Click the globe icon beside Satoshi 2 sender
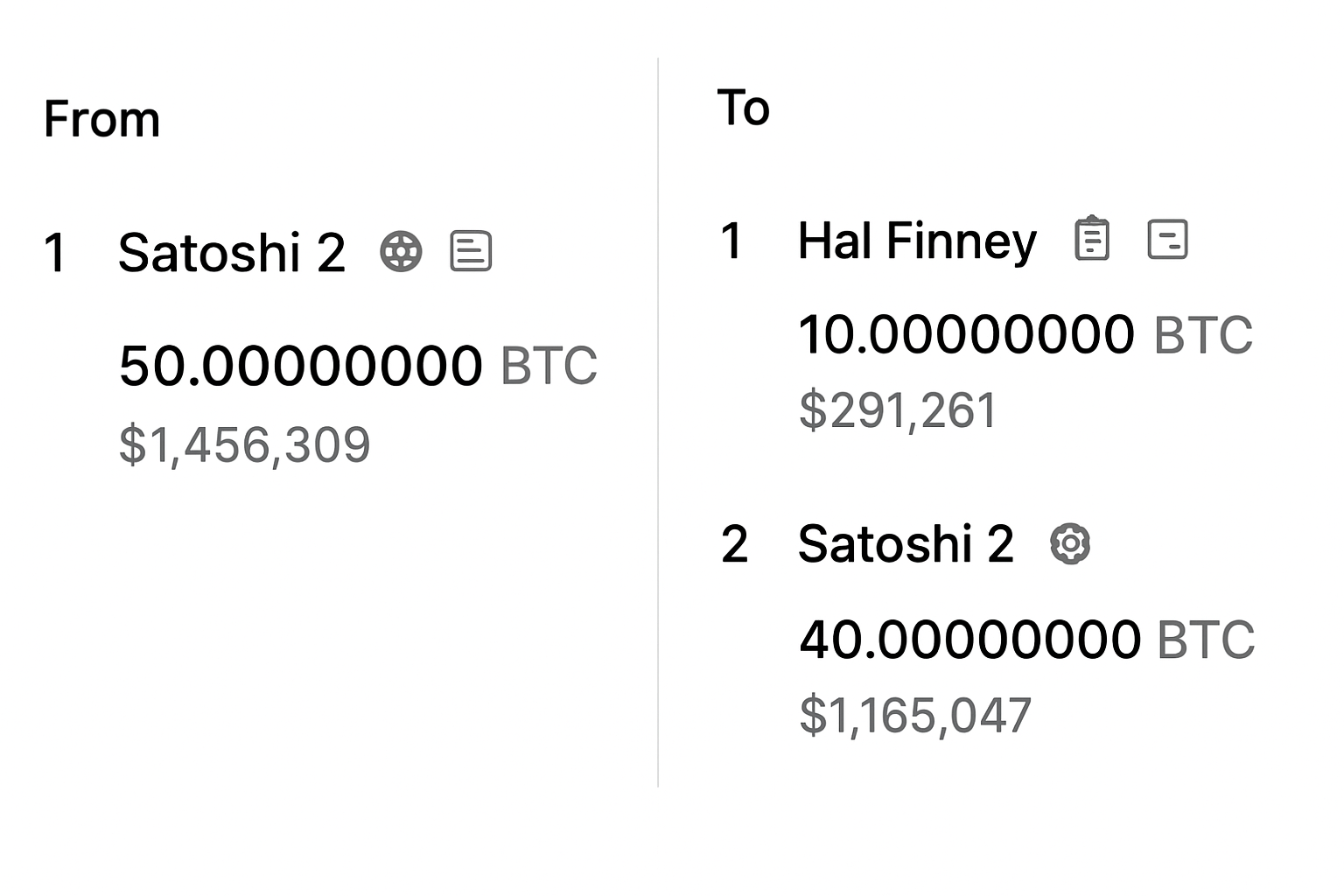This screenshot has width=1344, height=896. tap(402, 251)
